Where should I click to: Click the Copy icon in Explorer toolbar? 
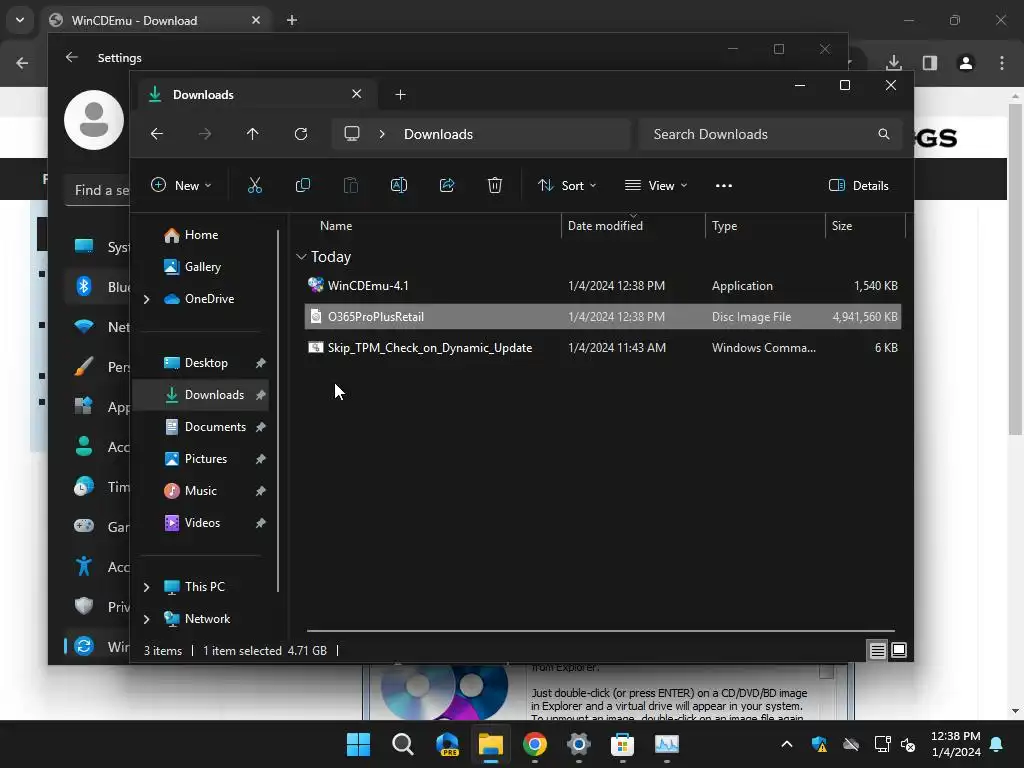(x=302, y=185)
